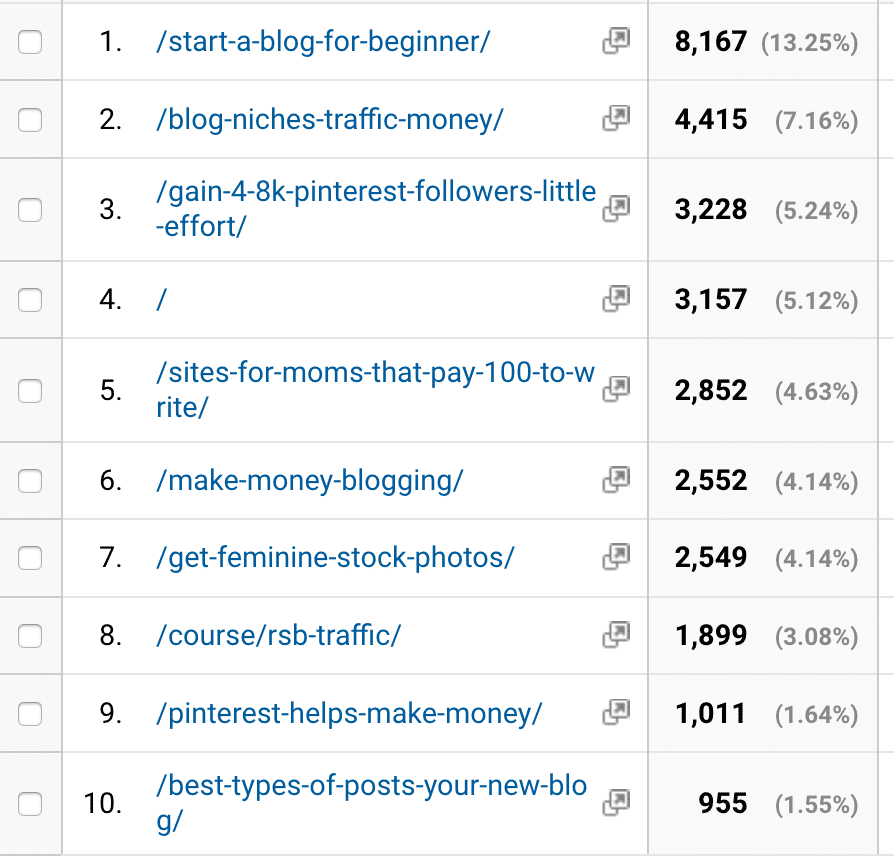This screenshot has width=894, height=856.
Task: Enable the checkbox next to /make-money-blogging/
Action: (31, 481)
